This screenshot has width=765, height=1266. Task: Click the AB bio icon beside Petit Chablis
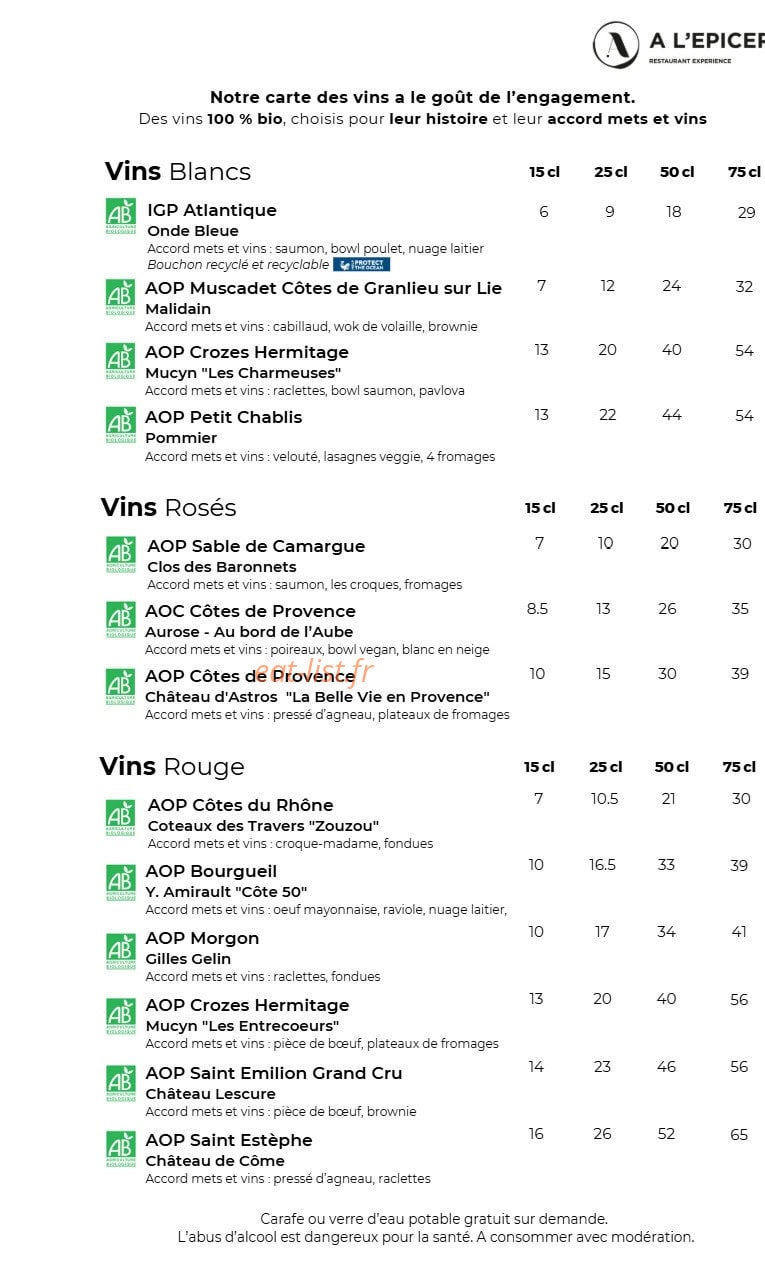120,425
